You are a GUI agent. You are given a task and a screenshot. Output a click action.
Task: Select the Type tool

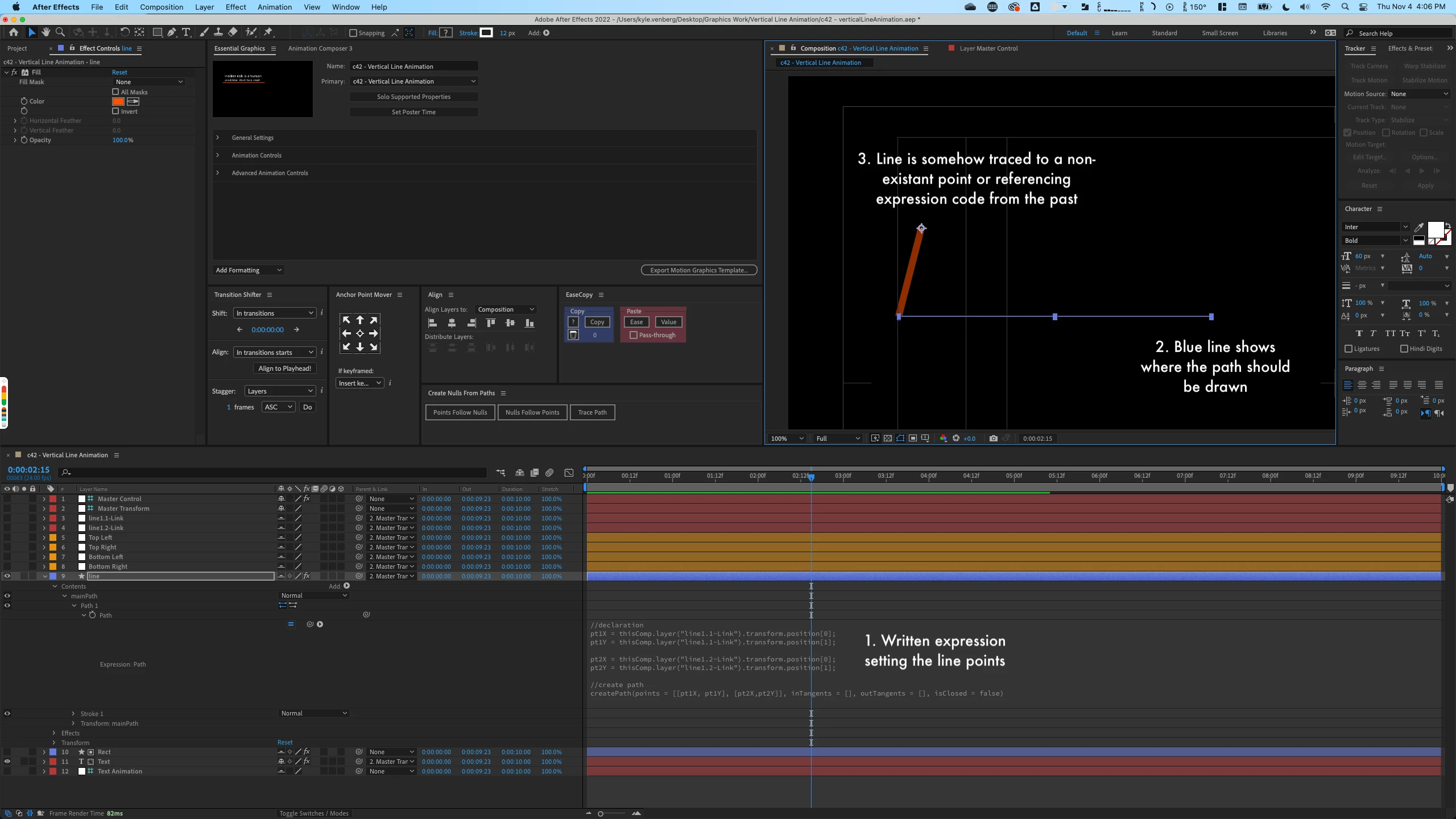pos(186,32)
